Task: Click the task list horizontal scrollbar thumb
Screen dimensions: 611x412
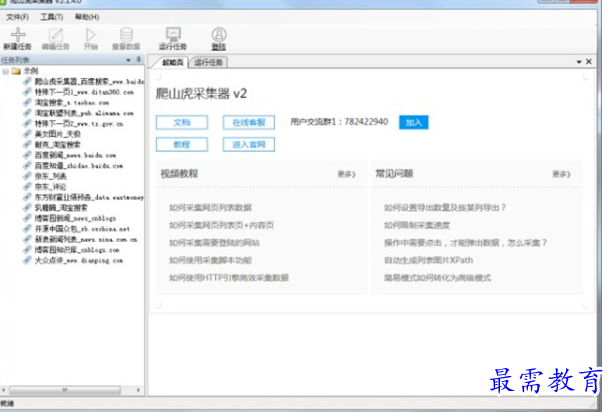Action: click(65, 390)
